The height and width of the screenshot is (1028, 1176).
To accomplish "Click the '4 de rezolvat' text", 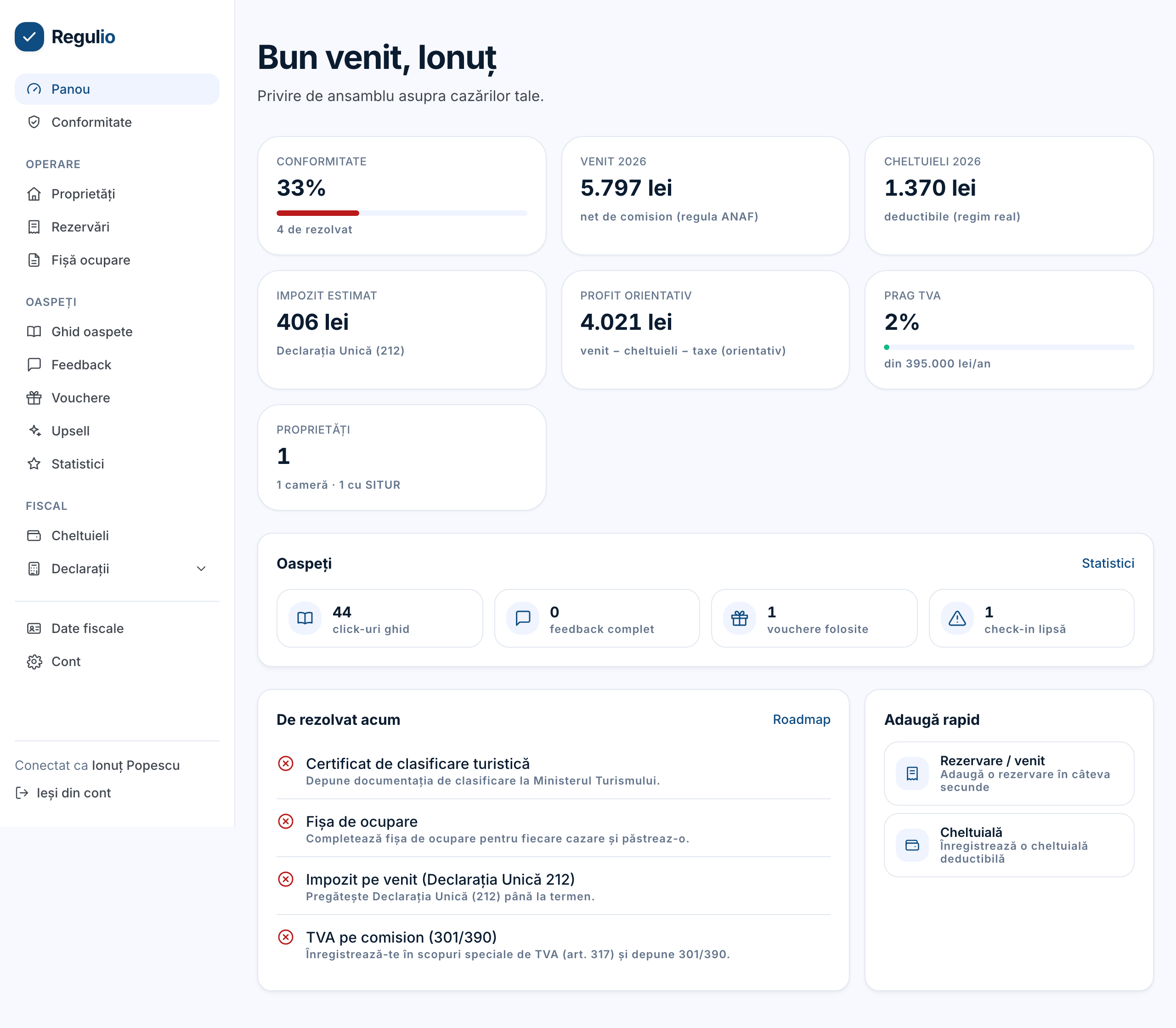I will (x=314, y=230).
